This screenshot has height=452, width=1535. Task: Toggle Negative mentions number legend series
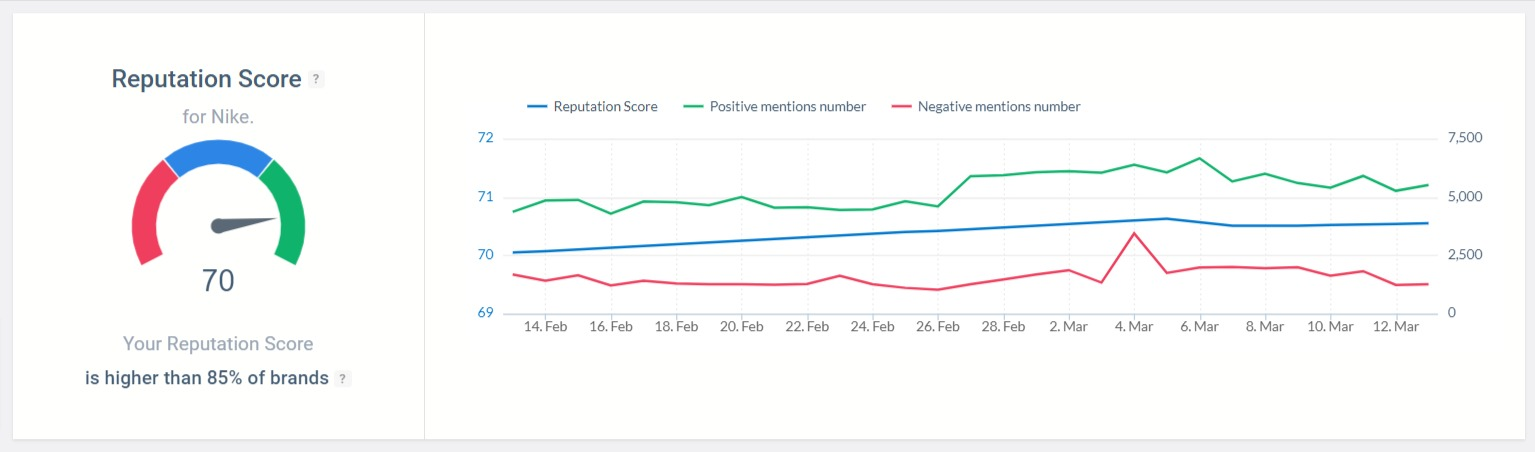coord(985,106)
